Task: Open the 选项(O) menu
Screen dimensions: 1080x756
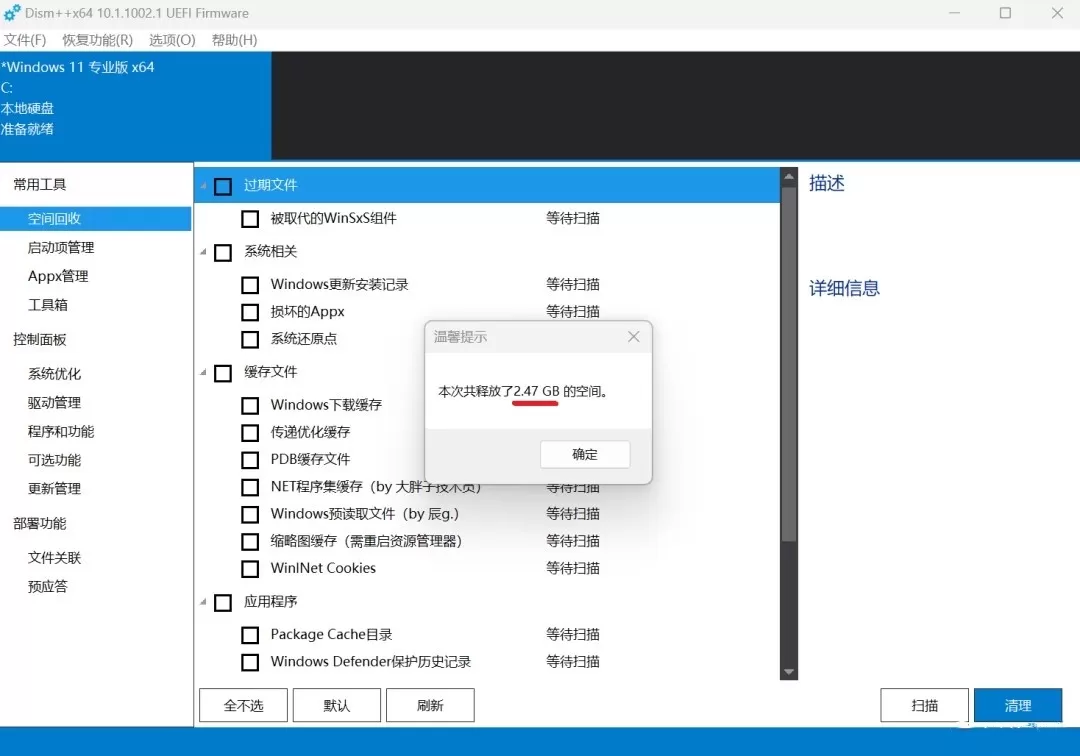Action: tap(172, 40)
